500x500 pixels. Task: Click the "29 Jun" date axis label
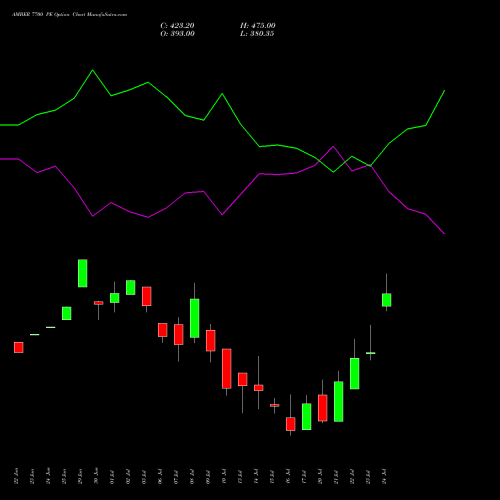(81, 476)
